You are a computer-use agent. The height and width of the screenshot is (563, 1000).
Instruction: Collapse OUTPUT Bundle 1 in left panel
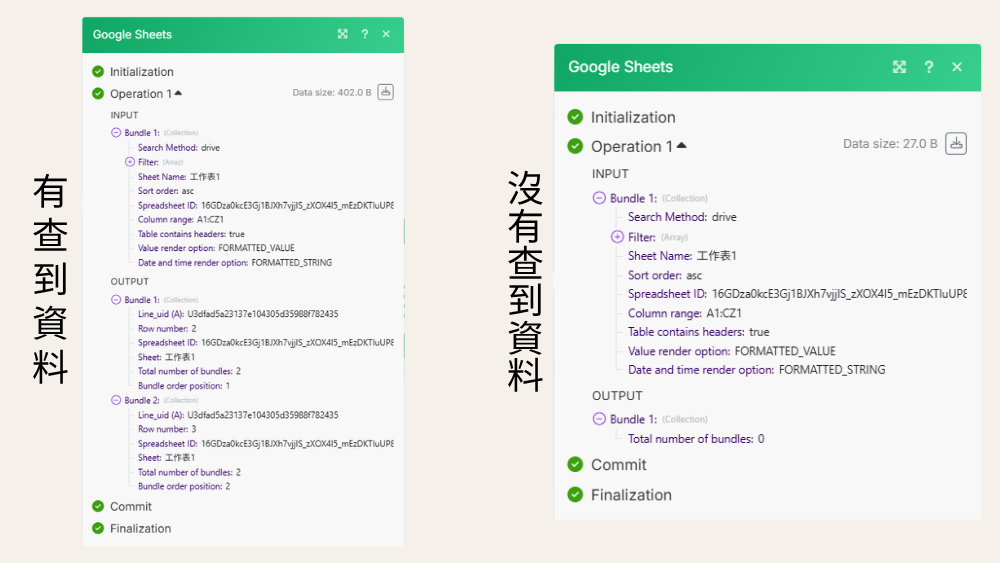[x=116, y=300]
